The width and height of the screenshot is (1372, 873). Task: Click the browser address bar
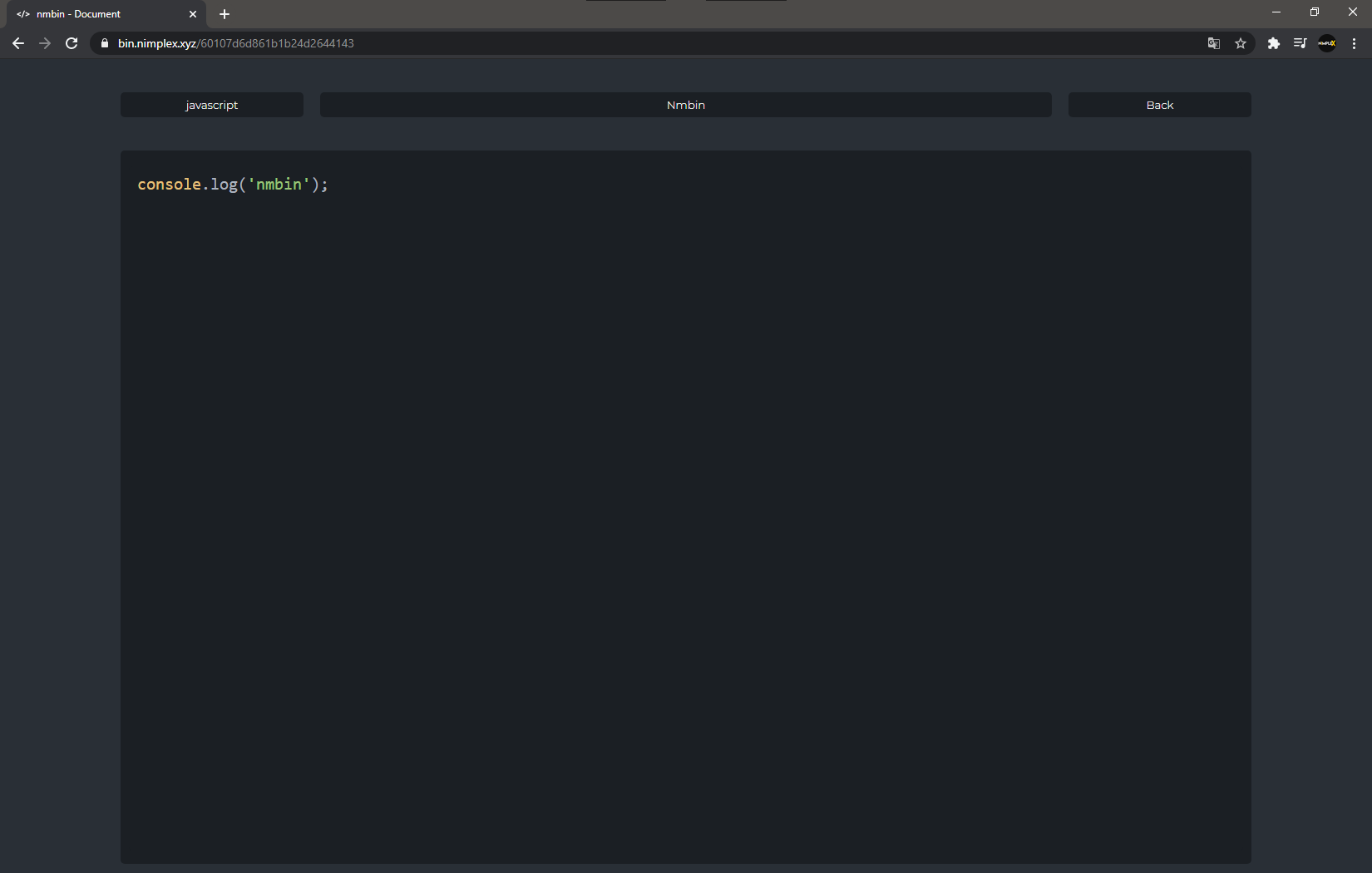click(x=582, y=42)
